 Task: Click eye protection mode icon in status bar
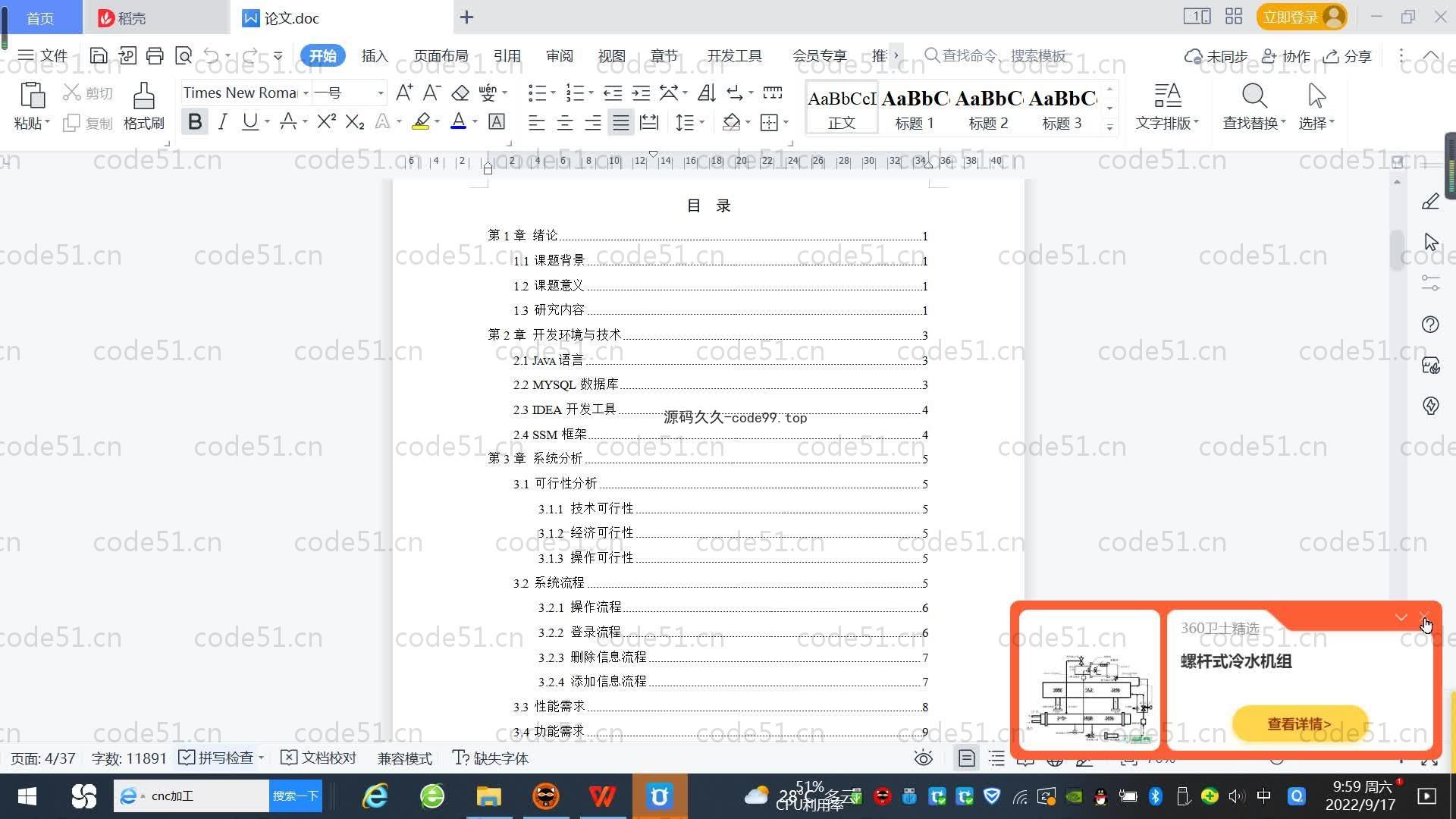923,758
